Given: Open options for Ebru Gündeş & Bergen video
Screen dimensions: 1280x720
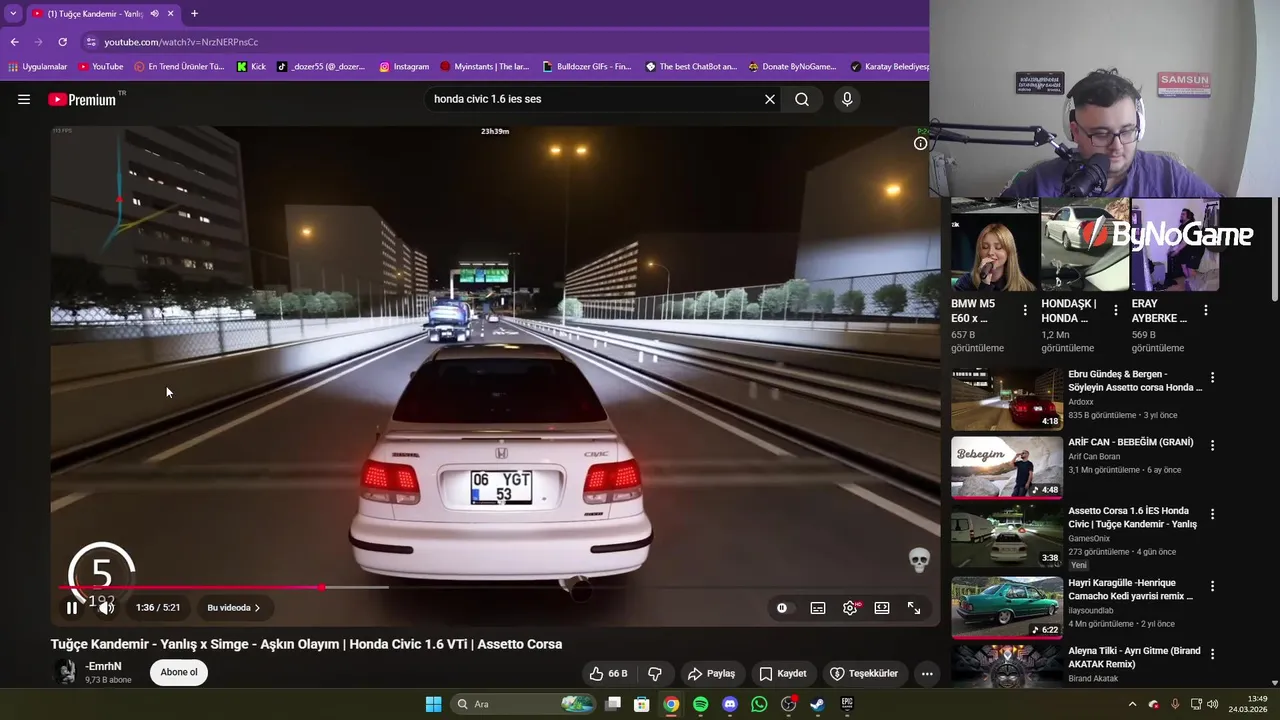Looking at the screenshot, I should pyautogui.click(x=1212, y=378).
